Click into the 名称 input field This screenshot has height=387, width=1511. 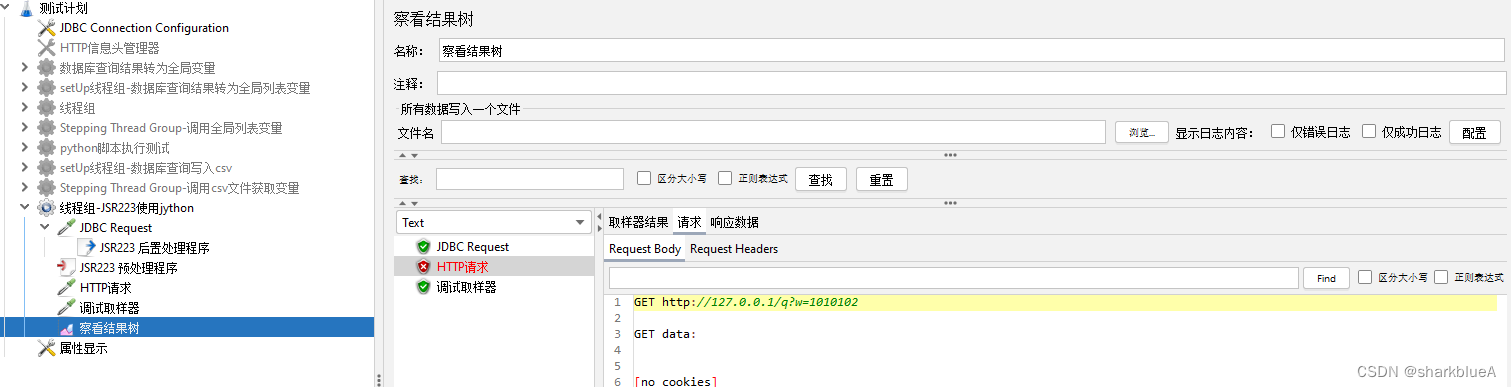coord(972,51)
